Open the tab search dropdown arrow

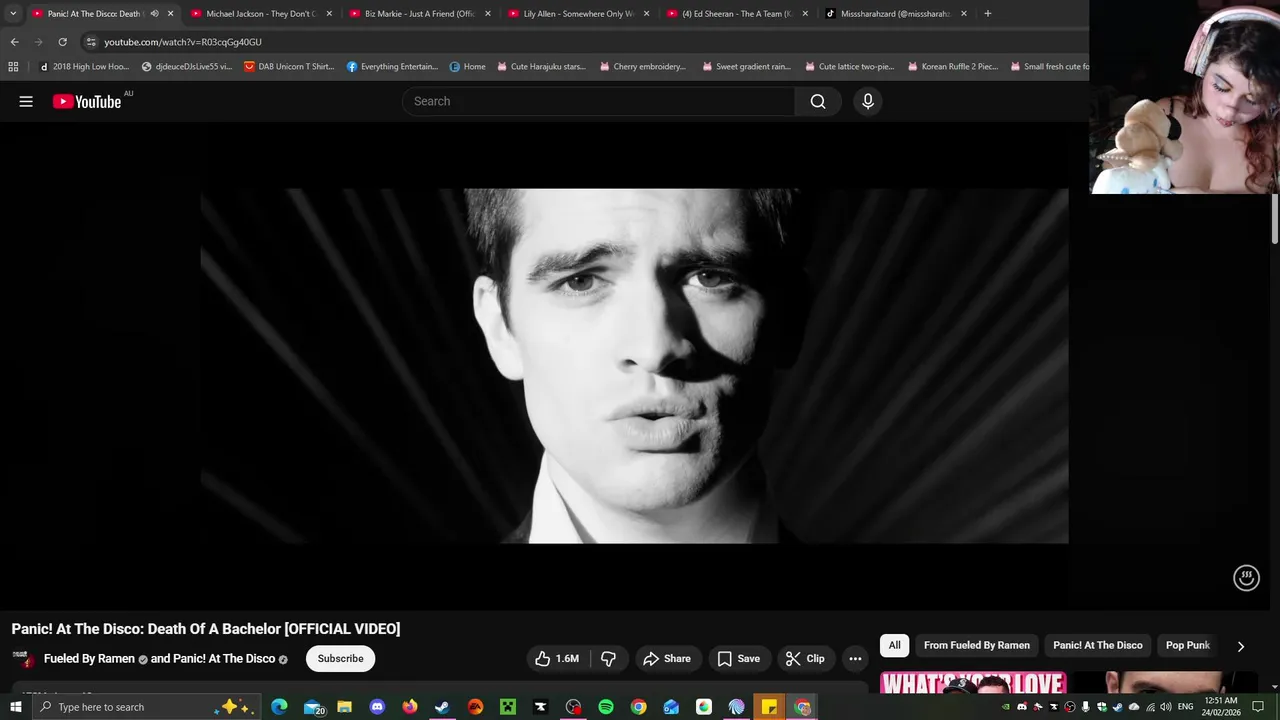point(13,14)
